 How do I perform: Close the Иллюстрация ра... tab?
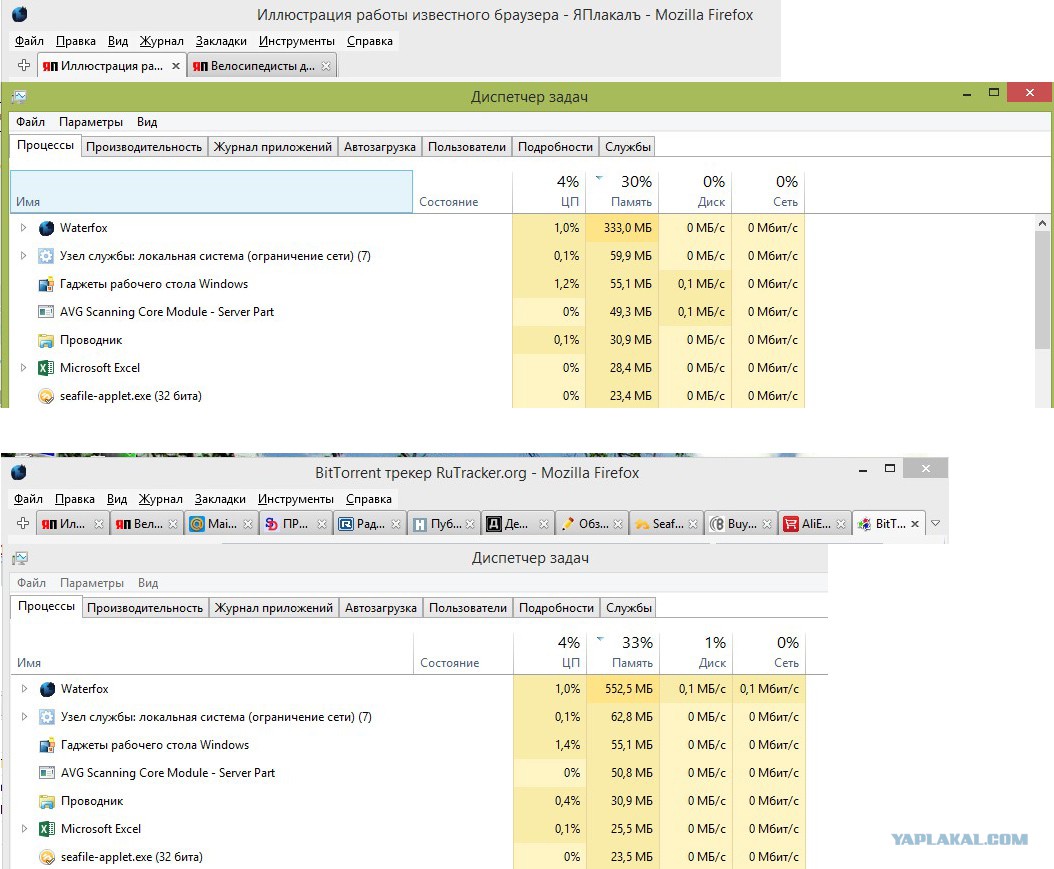pos(175,66)
